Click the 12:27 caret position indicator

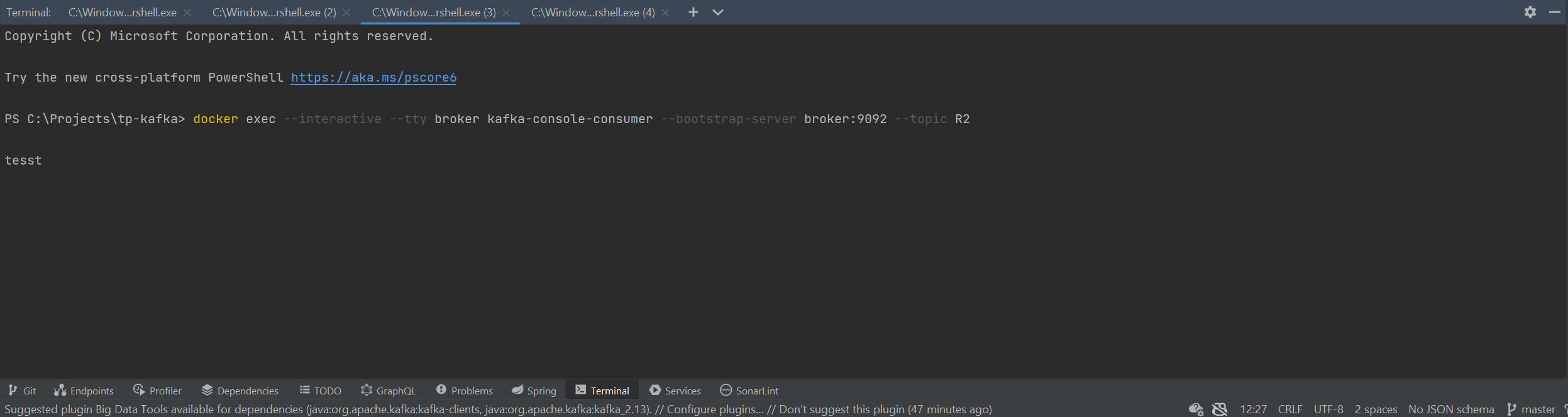pyautogui.click(x=1253, y=409)
